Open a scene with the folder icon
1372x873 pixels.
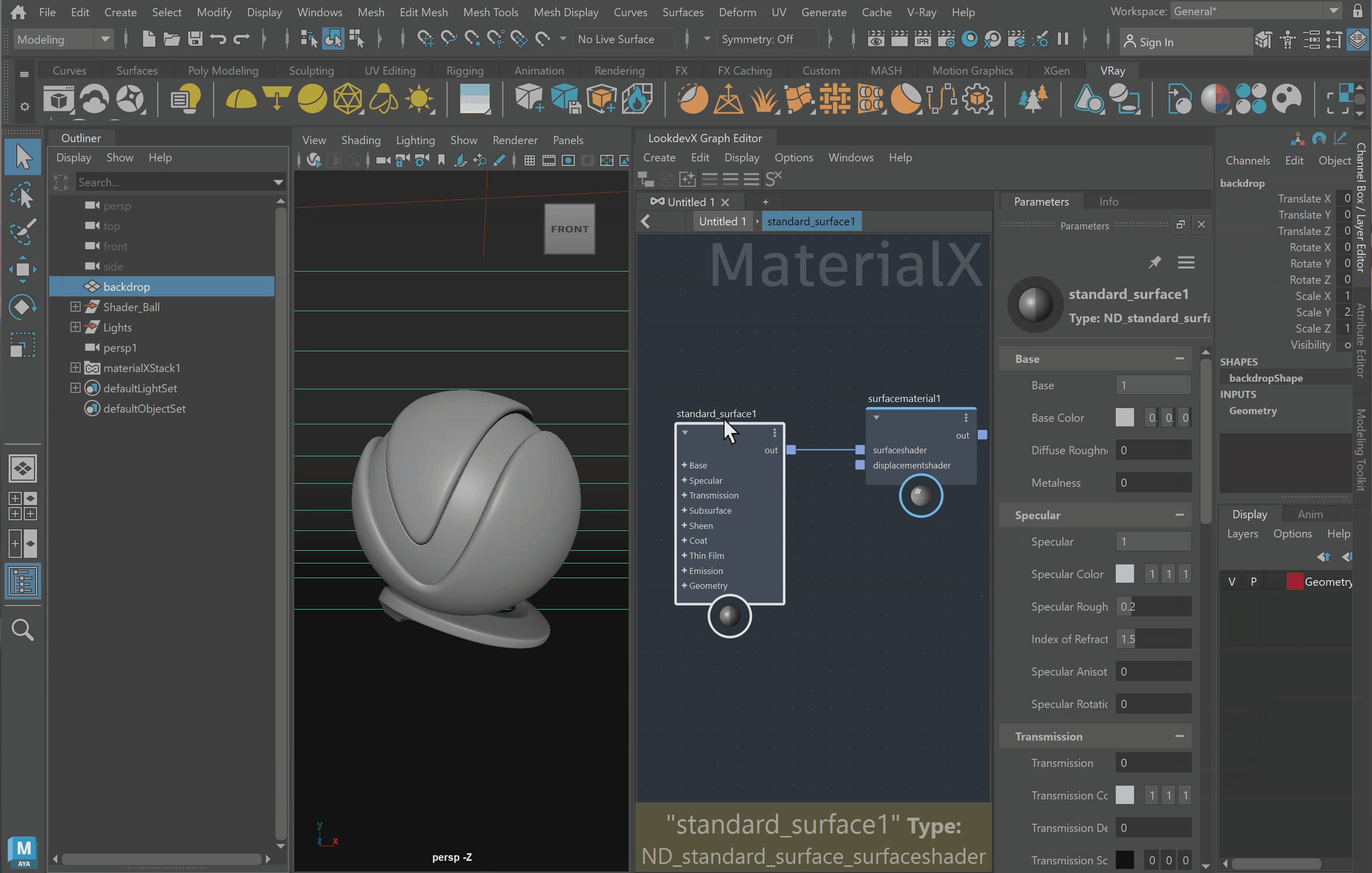pos(171,39)
